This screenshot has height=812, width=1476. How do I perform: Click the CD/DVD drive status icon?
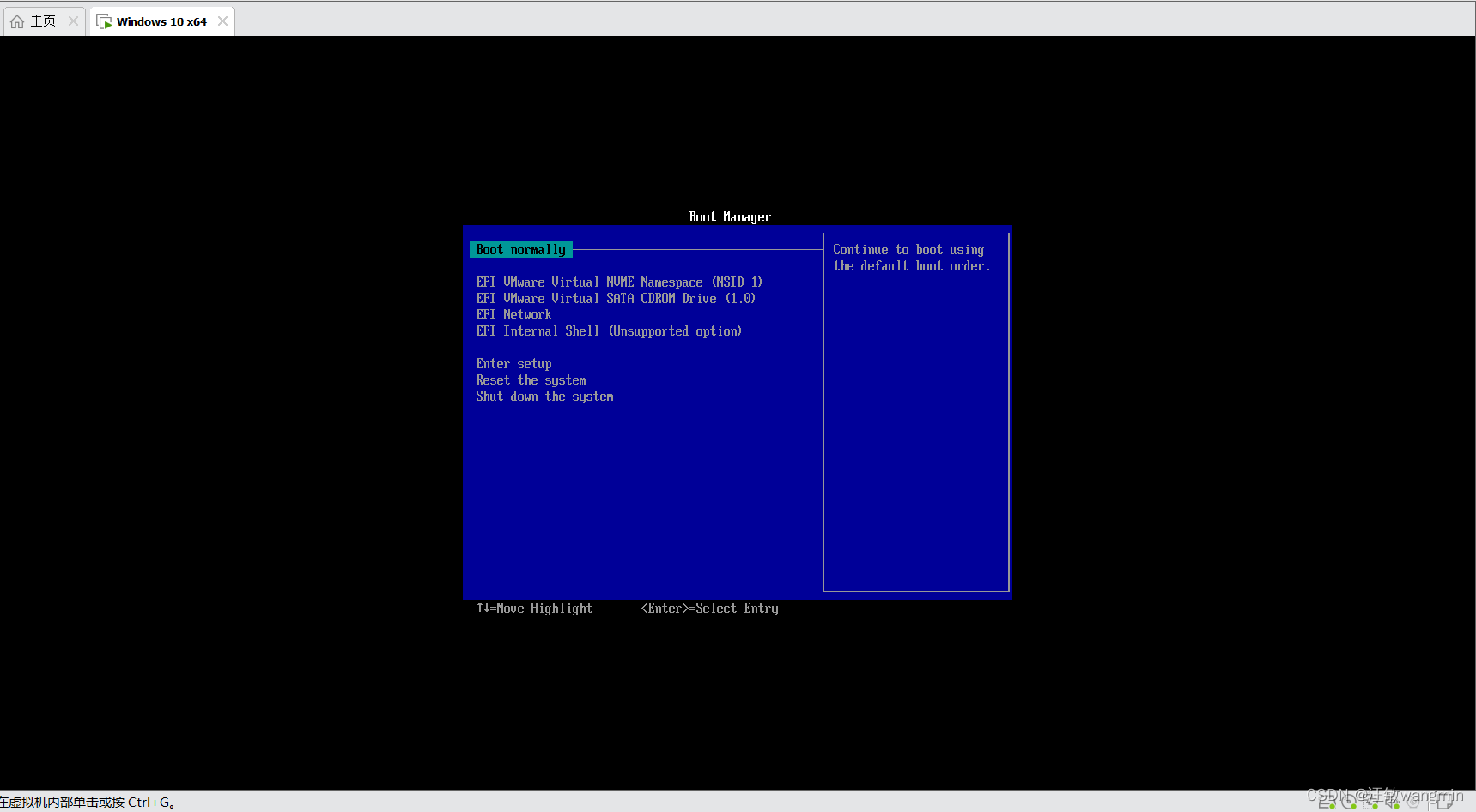(x=1347, y=803)
